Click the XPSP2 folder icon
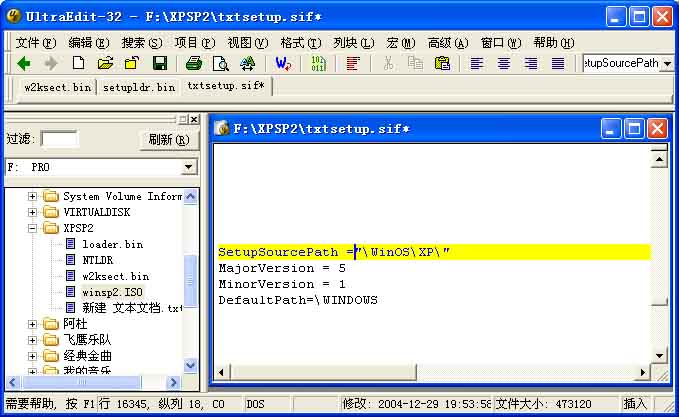Viewport: 679px width, 417px height. pos(51,228)
